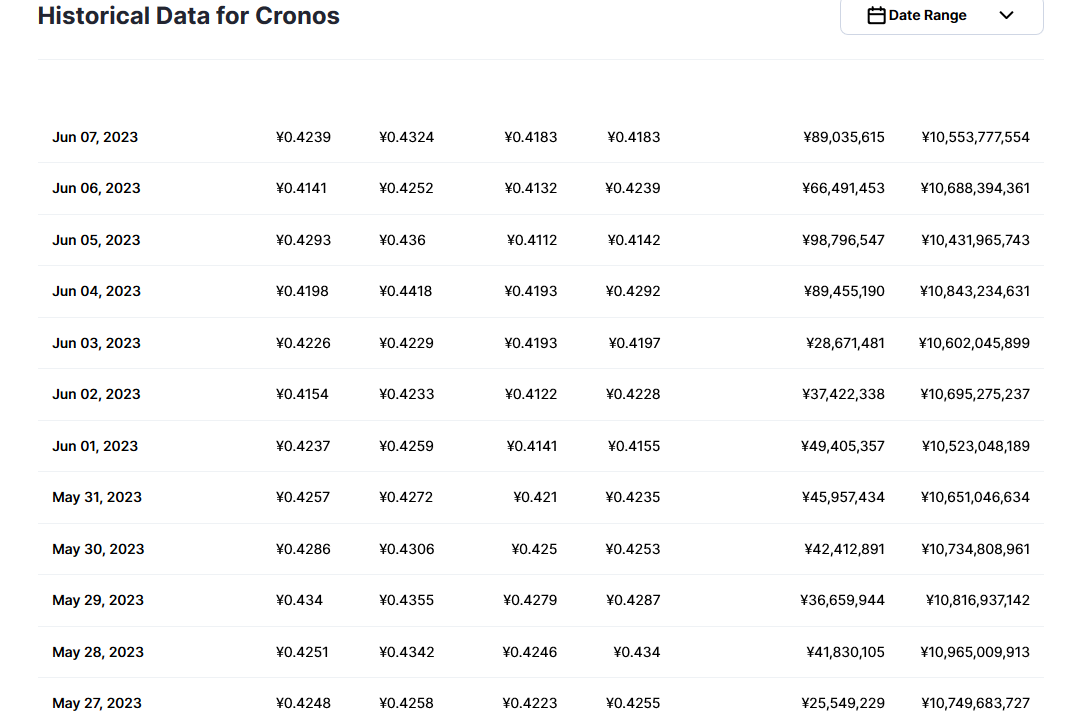Click the Jun 05, 2023 date entry
Viewport: 1070px width, 720px height.
(x=96, y=240)
